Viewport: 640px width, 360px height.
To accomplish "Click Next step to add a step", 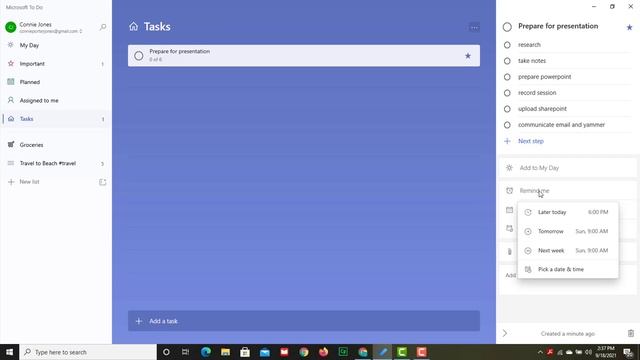I will pyautogui.click(x=531, y=141).
